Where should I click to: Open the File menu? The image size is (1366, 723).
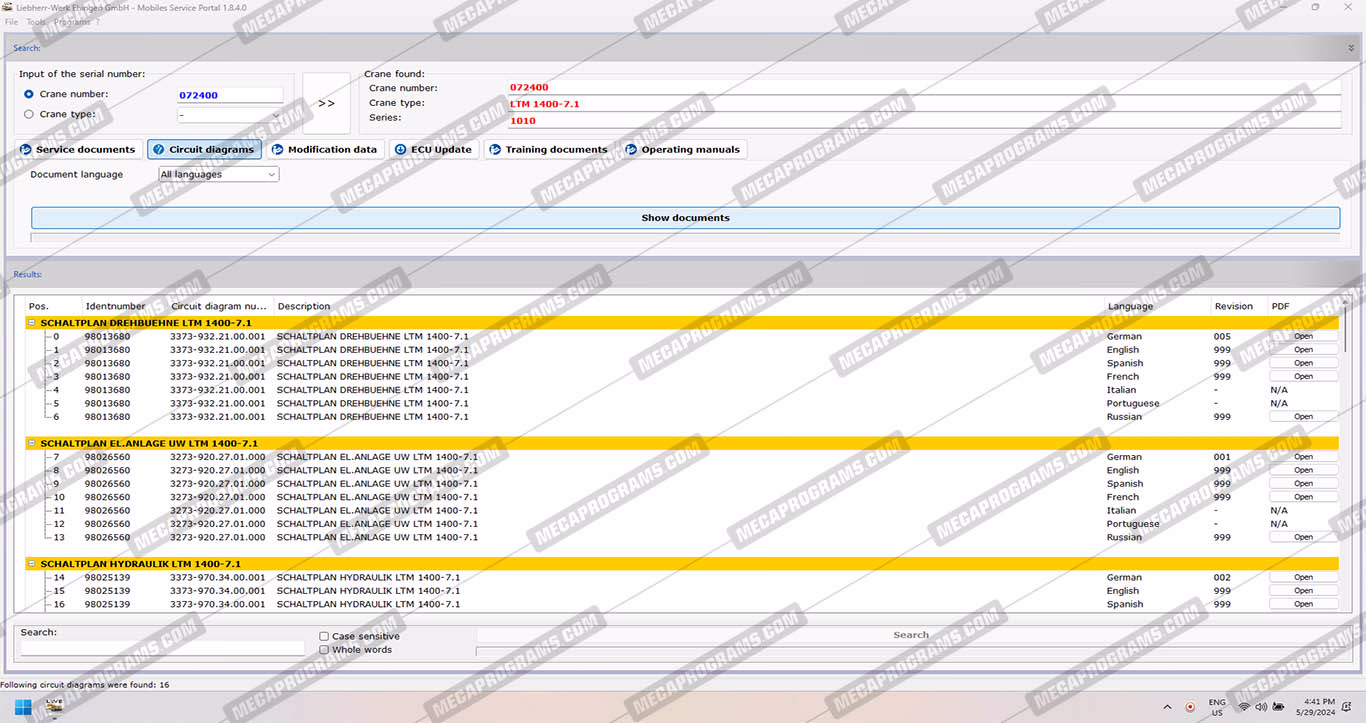(x=12, y=22)
